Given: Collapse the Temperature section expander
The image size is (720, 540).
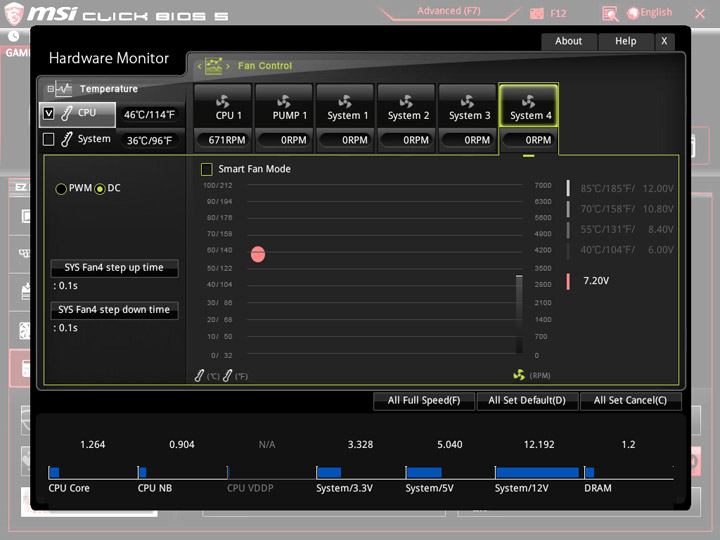Looking at the screenshot, I should point(51,89).
